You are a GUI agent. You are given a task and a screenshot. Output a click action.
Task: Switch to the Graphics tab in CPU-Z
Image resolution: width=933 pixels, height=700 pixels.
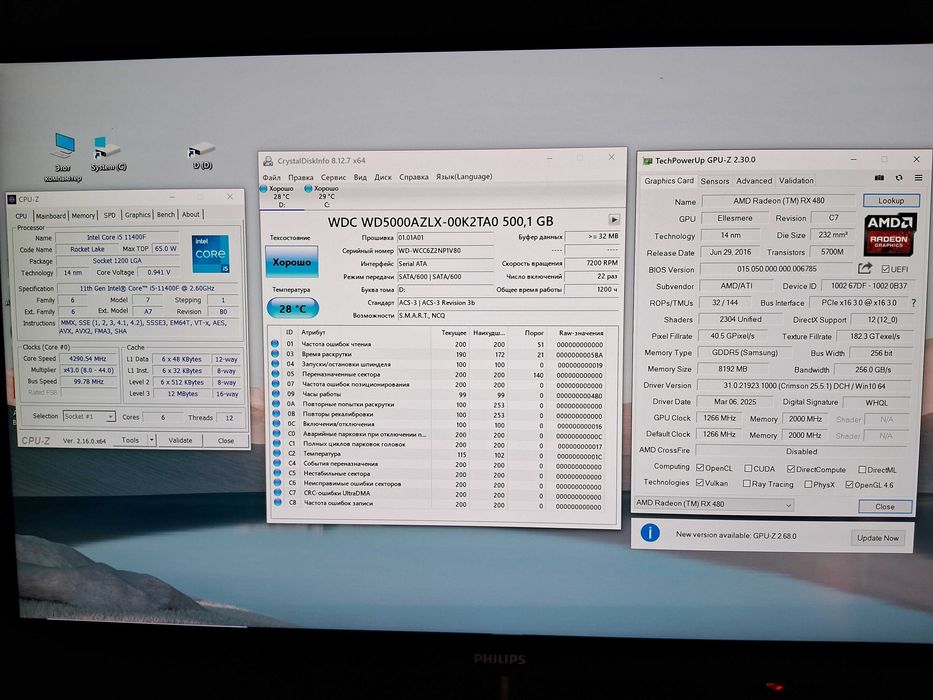tap(137, 215)
